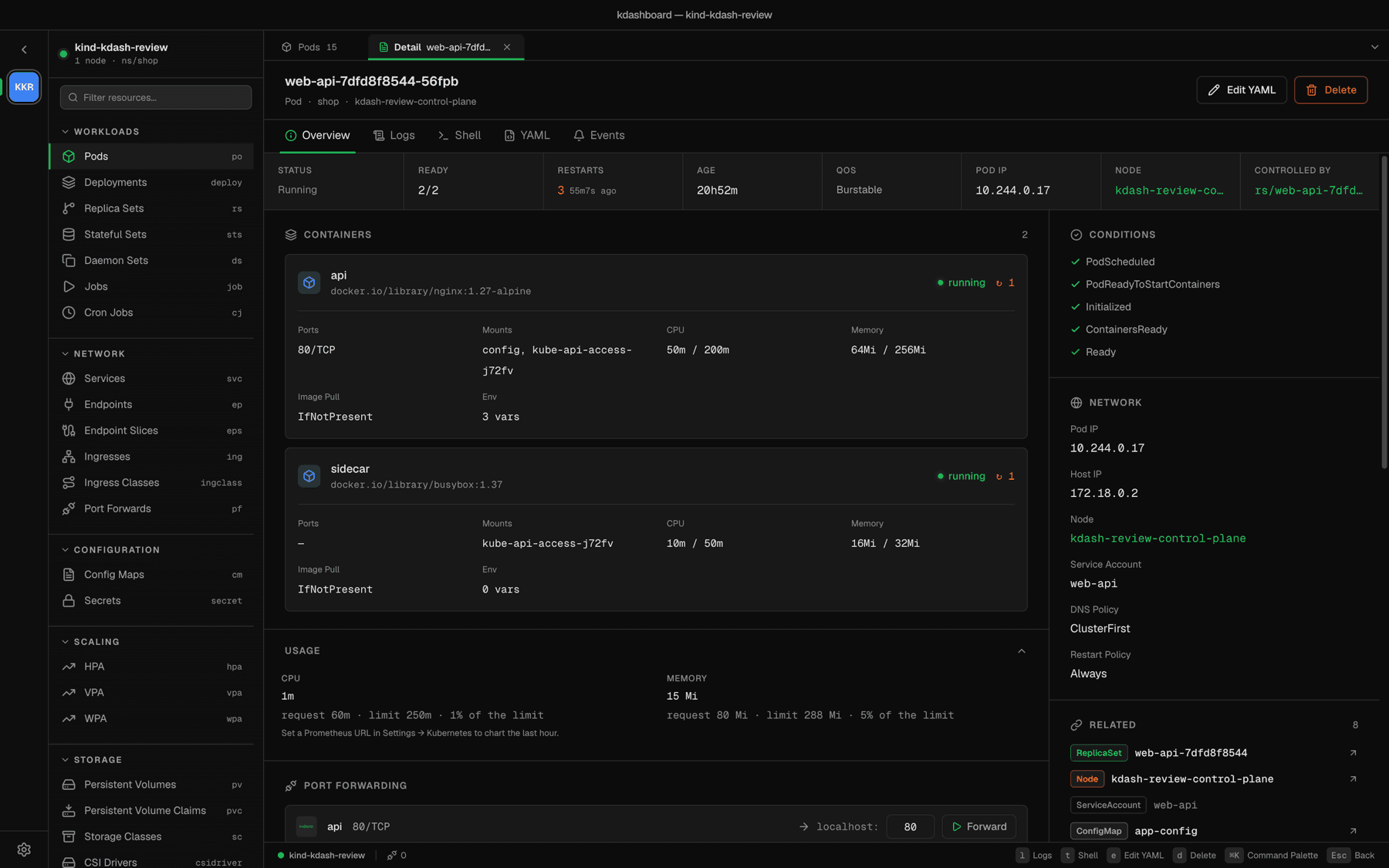Click the Services globe icon

tap(69, 379)
